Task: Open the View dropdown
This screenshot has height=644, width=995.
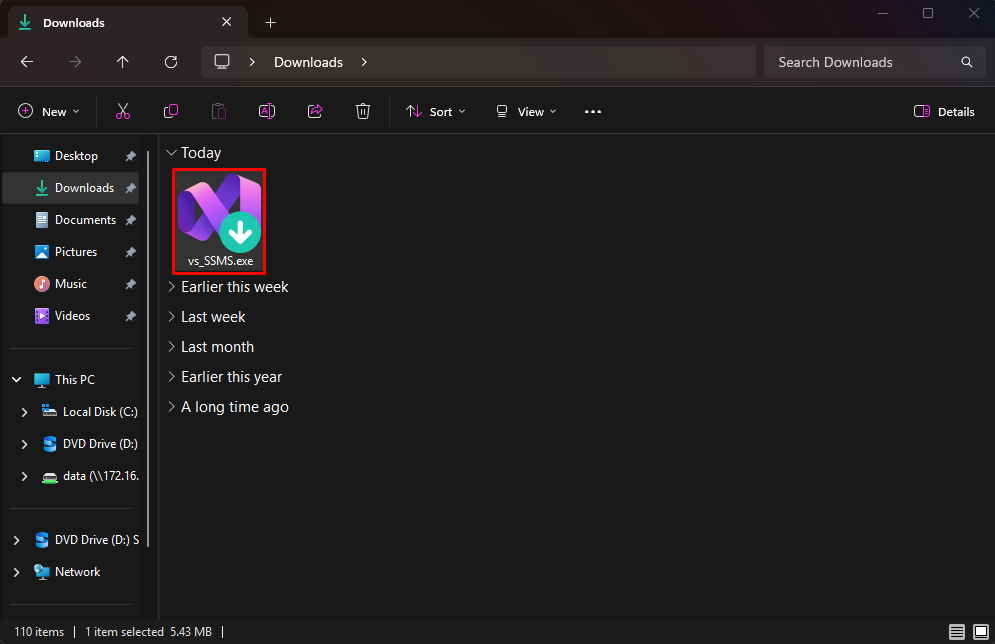Action: [x=526, y=112]
